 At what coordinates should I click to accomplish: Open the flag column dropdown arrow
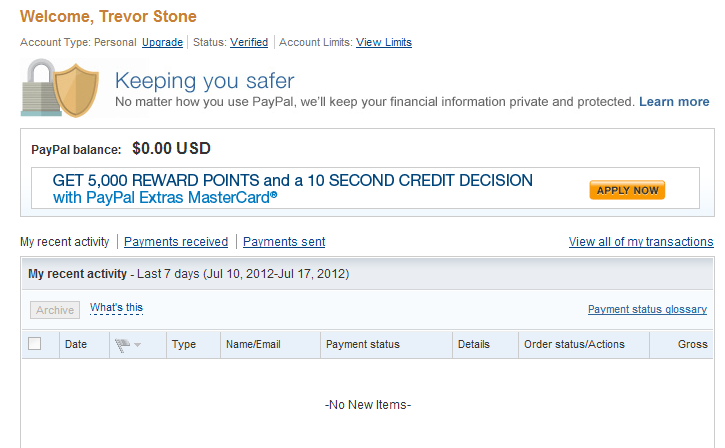[x=137, y=345]
